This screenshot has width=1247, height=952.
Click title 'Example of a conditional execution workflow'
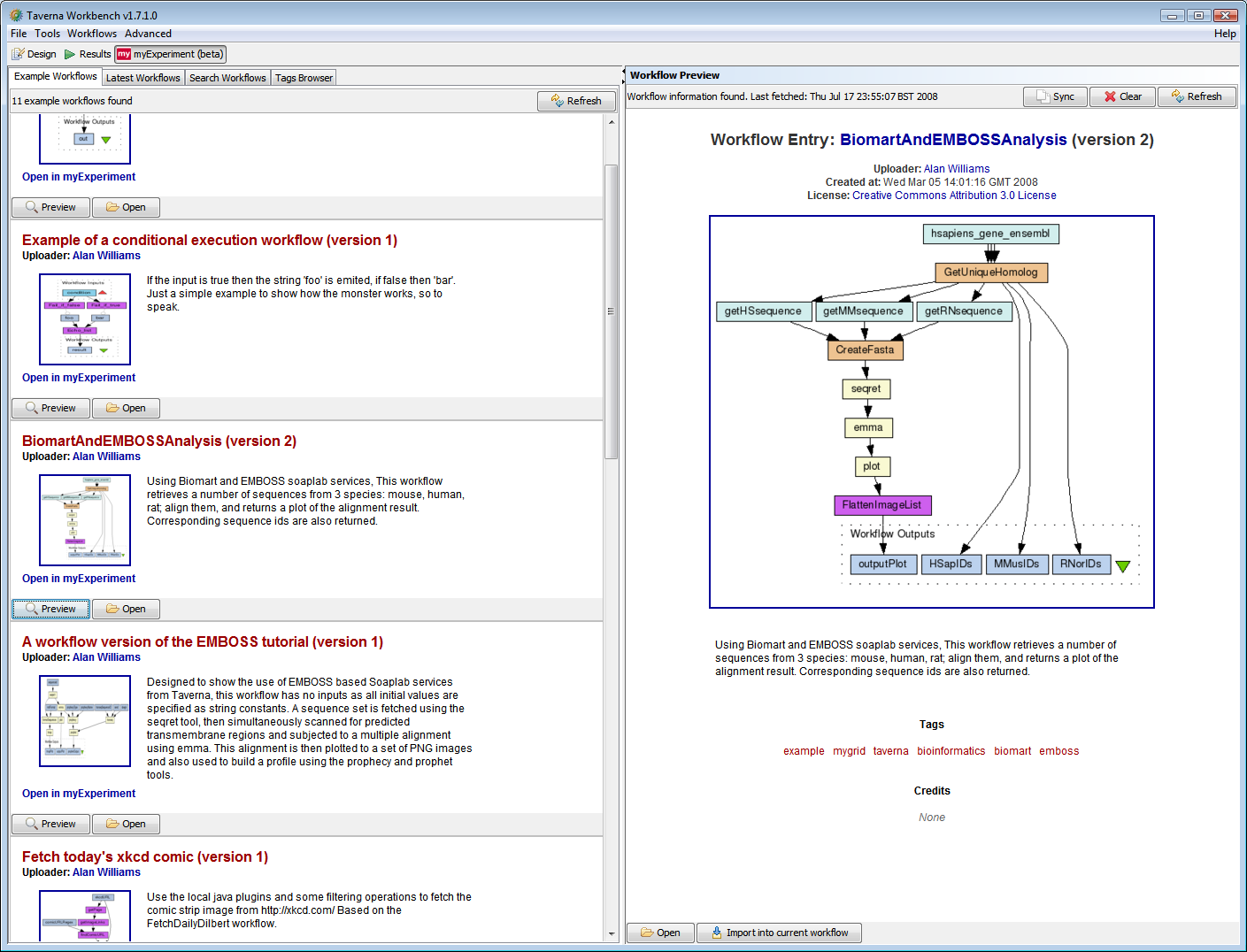coord(210,240)
